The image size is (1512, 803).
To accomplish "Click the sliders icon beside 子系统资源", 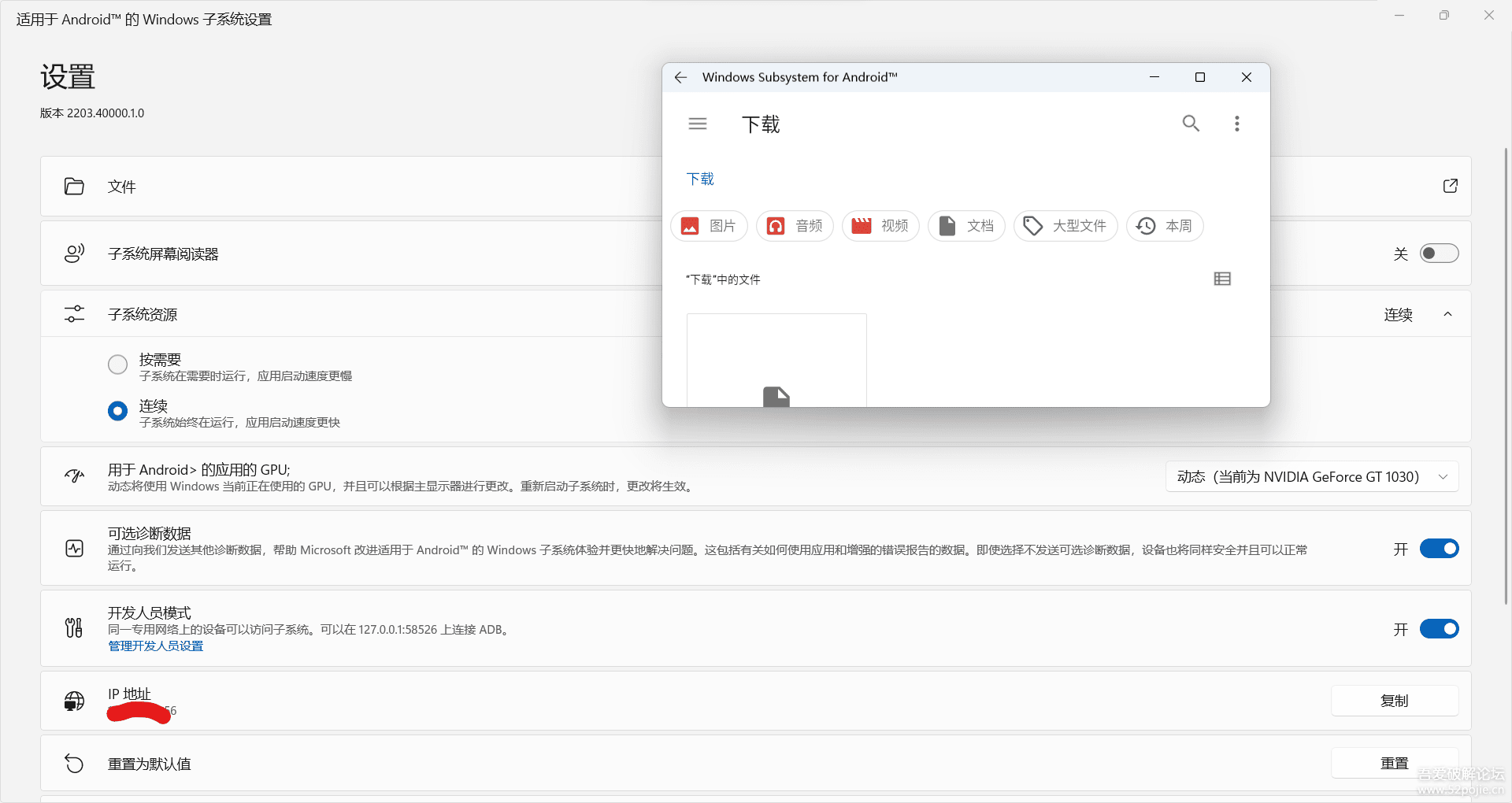I will point(74,314).
